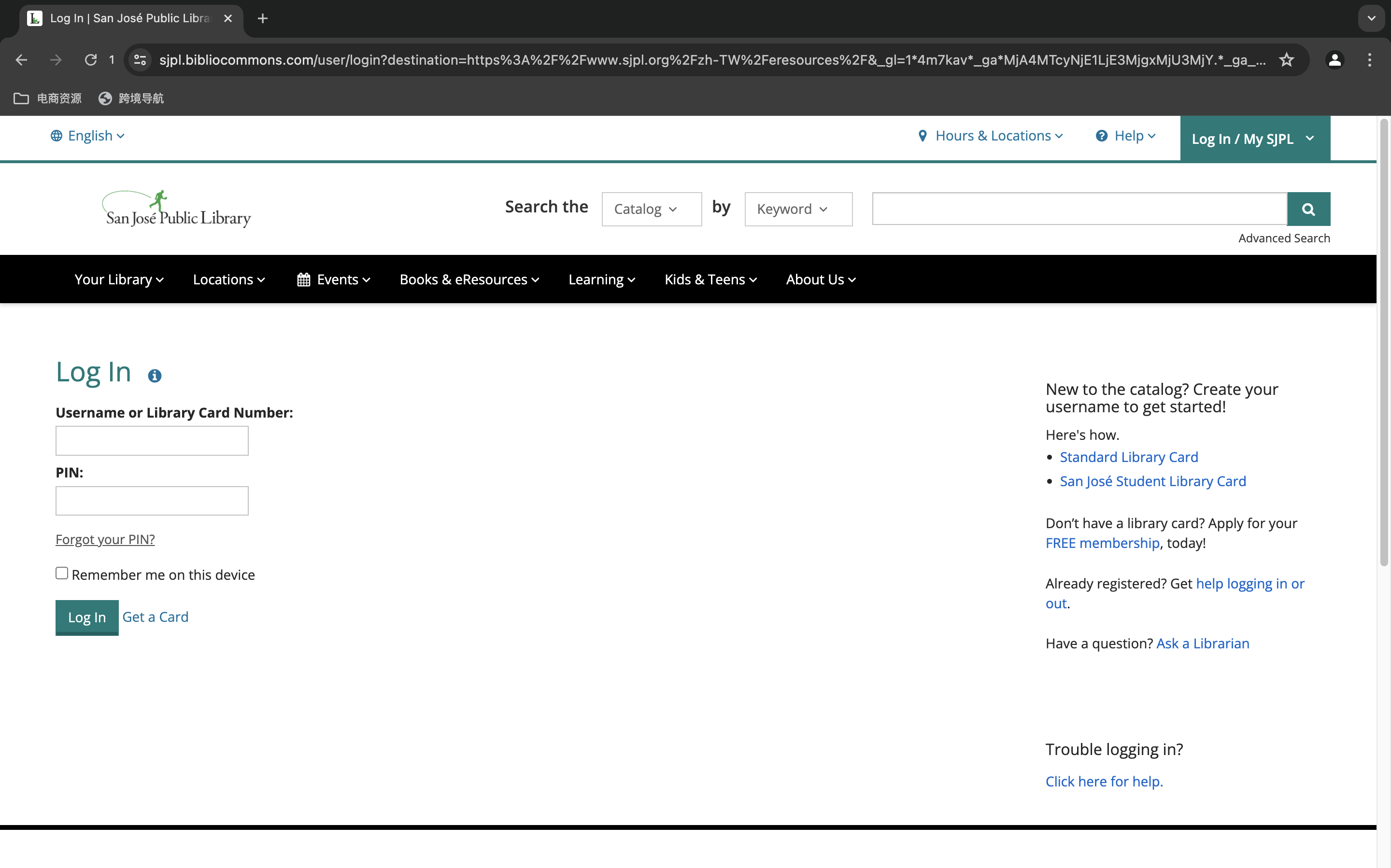The height and width of the screenshot is (868, 1391).
Task: Open the Keyword search type dropdown
Action: click(798, 209)
